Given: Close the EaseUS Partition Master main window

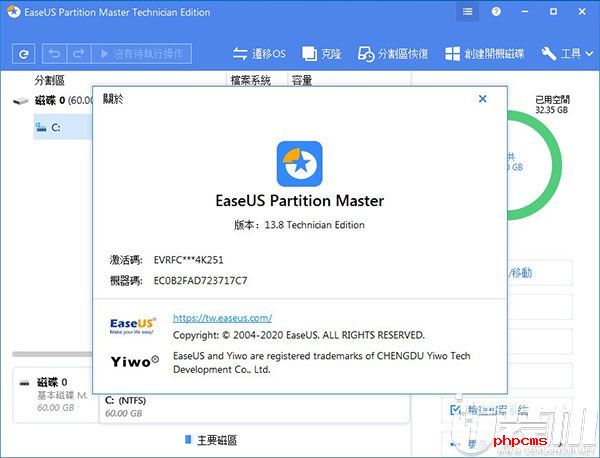Looking at the screenshot, I should click(582, 11).
